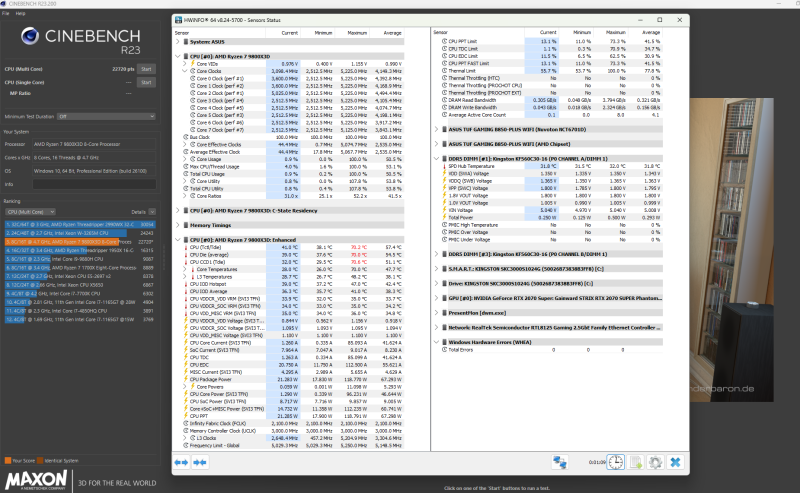This screenshot has width=800, height=493.
Task: Click the Info input field in Cinebench
Action: click(x=94, y=184)
